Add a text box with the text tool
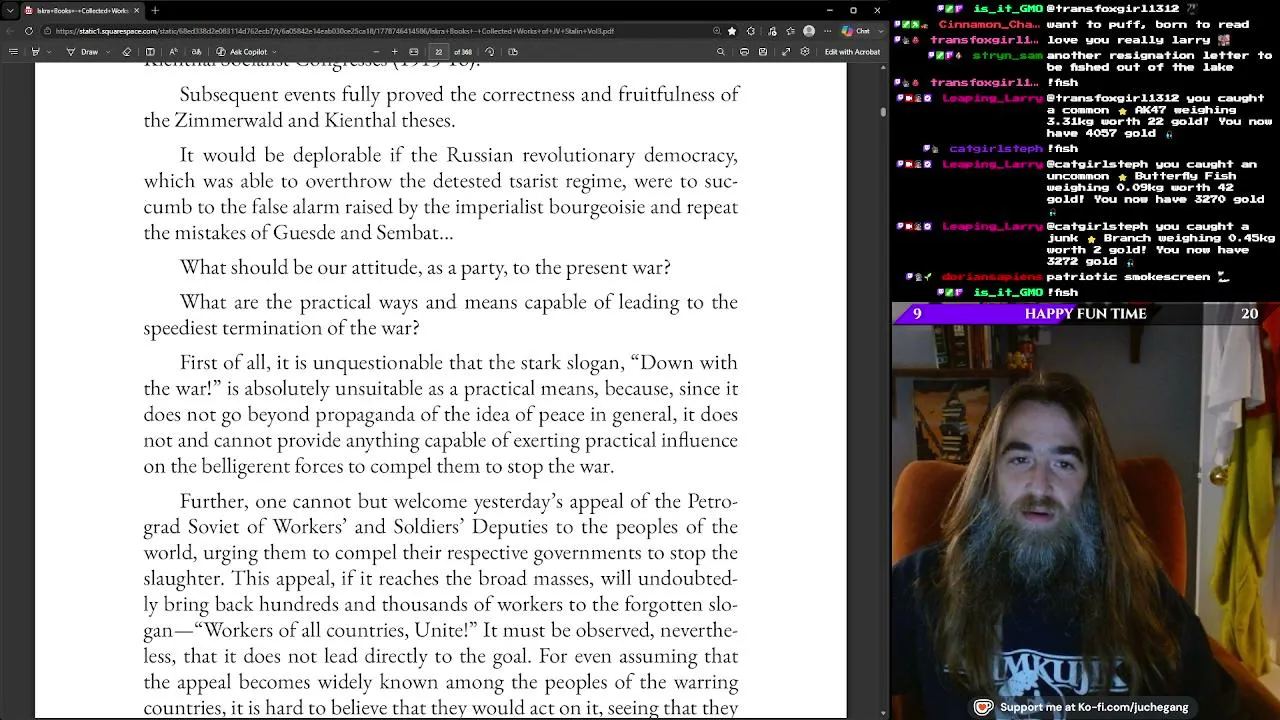This screenshot has height=720, width=1280. coord(150,52)
